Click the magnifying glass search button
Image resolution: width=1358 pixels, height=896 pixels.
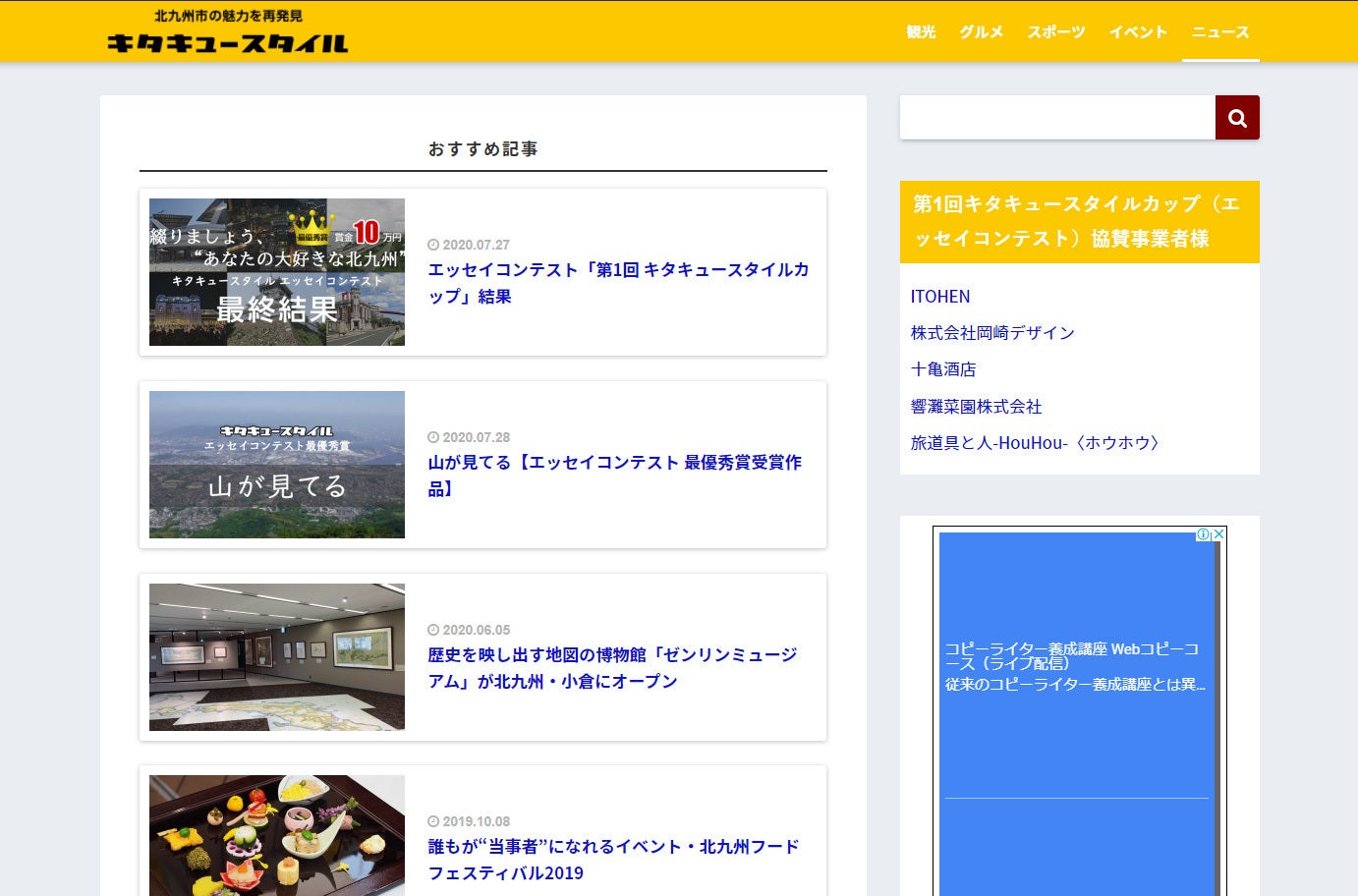pos(1237,118)
